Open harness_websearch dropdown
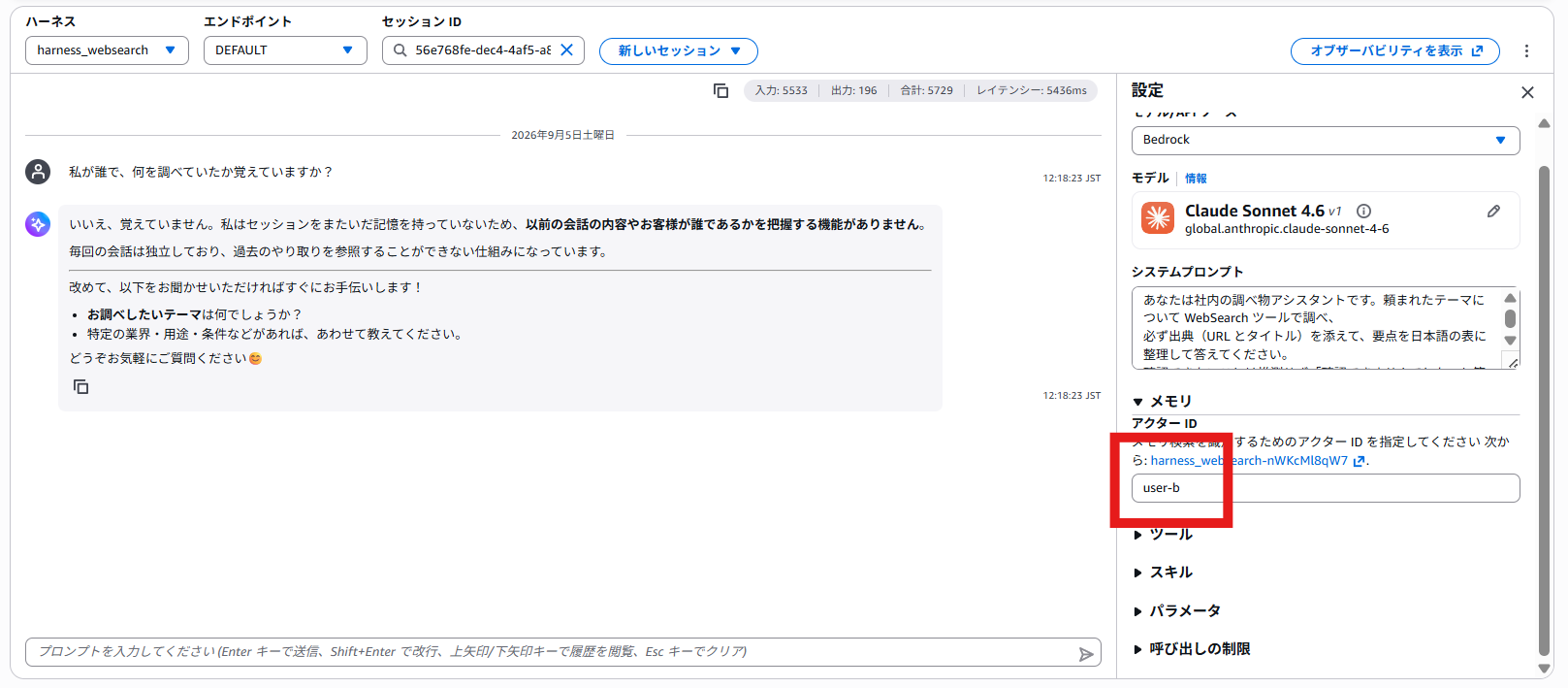Image resolution: width=1568 pixels, height=688 pixels. click(107, 50)
